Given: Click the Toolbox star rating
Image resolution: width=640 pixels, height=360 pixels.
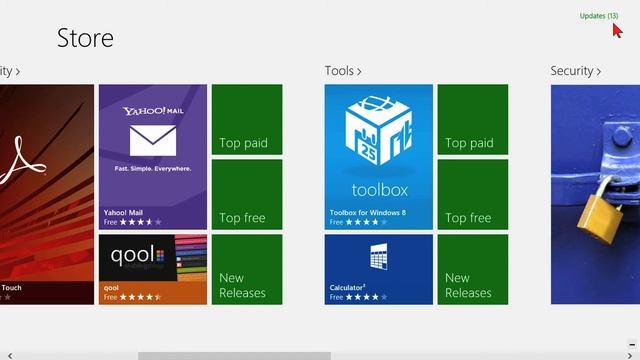Looking at the screenshot, I should (x=366, y=222).
